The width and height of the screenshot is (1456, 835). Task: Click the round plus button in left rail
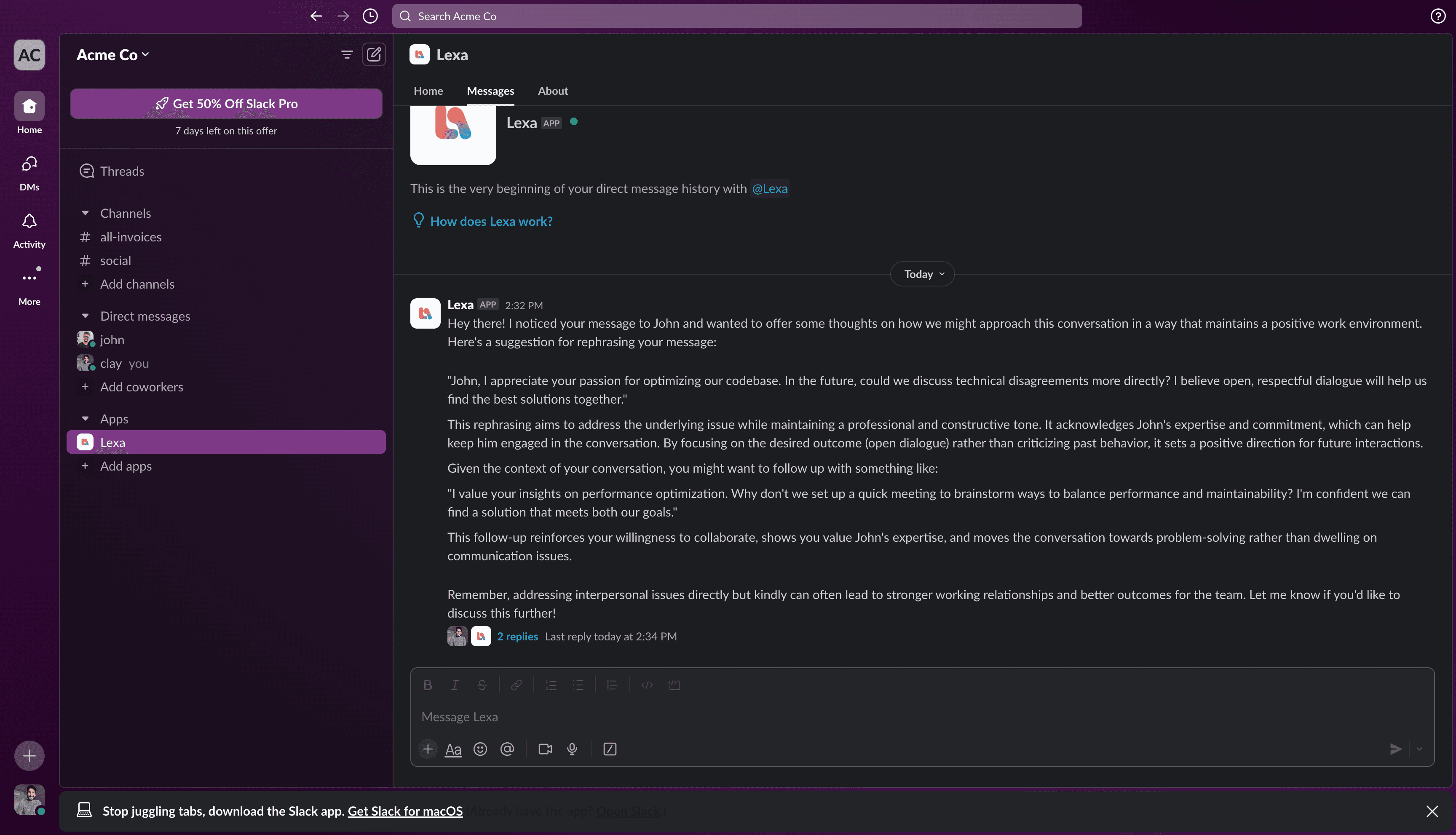pos(29,756)
